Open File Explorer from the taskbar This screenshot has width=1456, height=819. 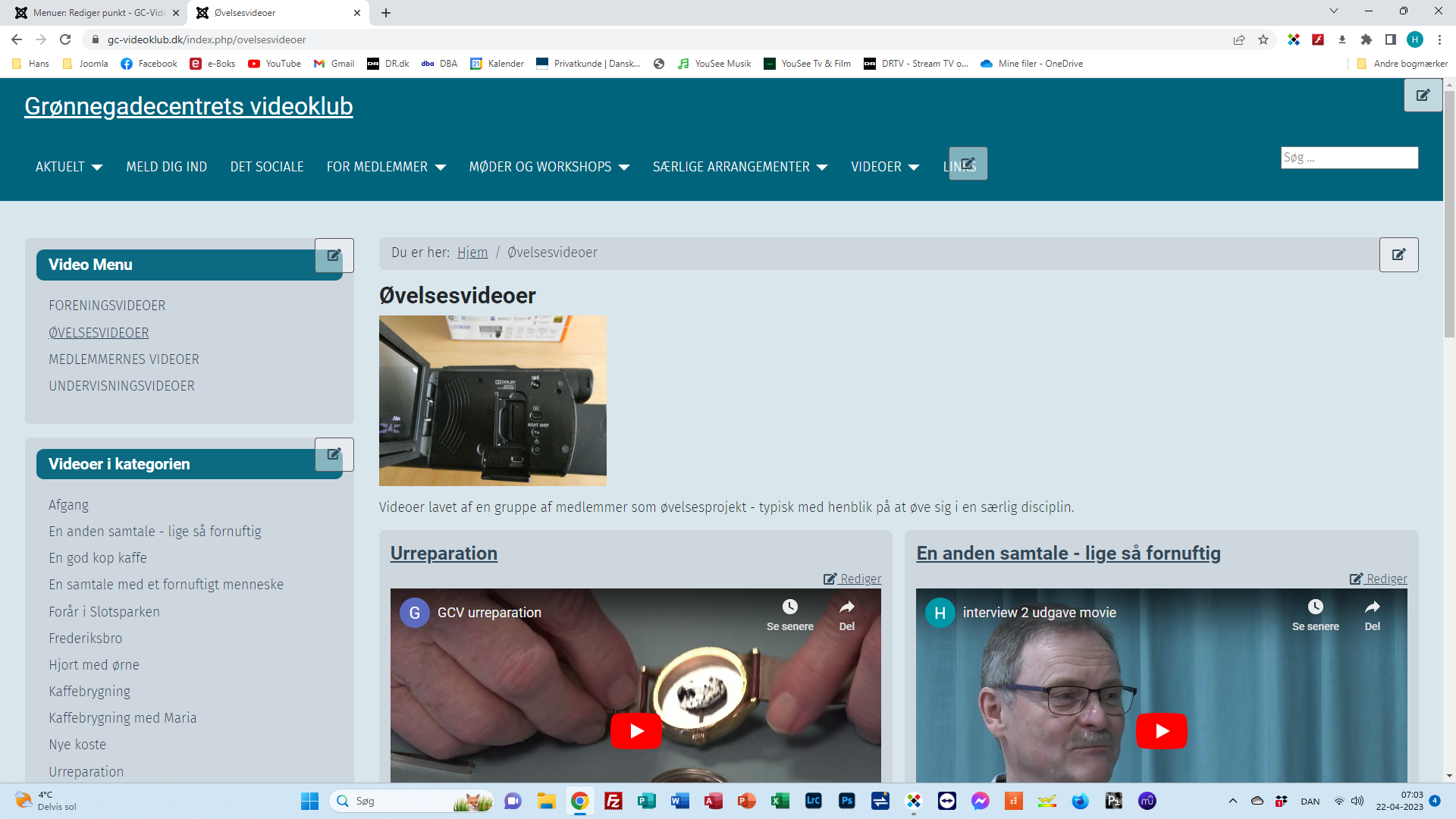click(x=547, y=801)
